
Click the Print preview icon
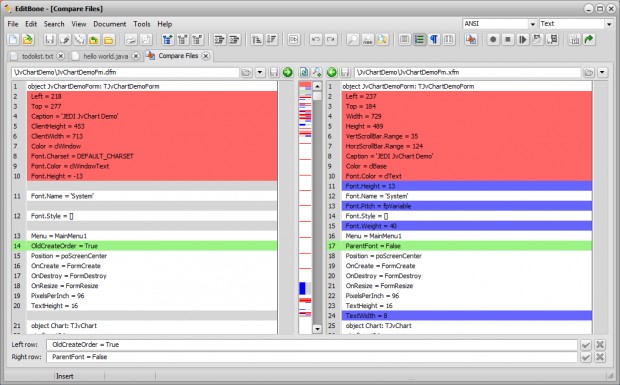tap(146, 40)
